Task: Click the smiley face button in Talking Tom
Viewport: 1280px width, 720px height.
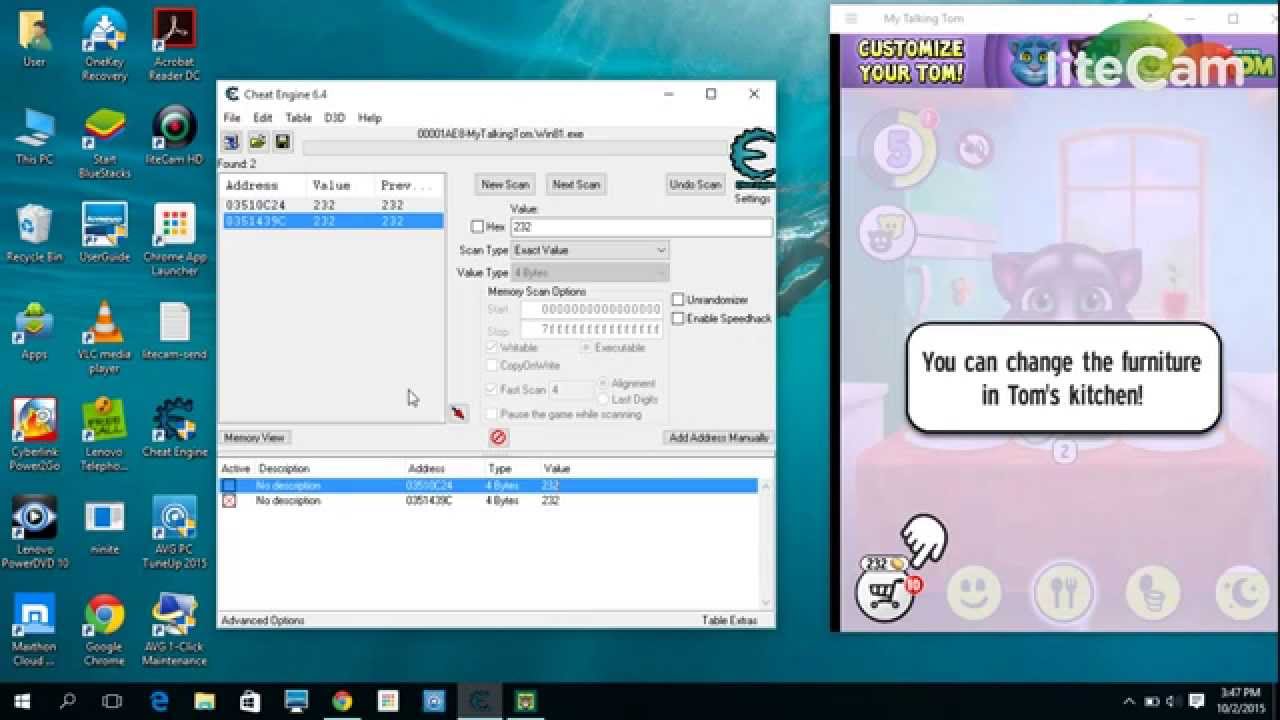Action: coord(973,593)
